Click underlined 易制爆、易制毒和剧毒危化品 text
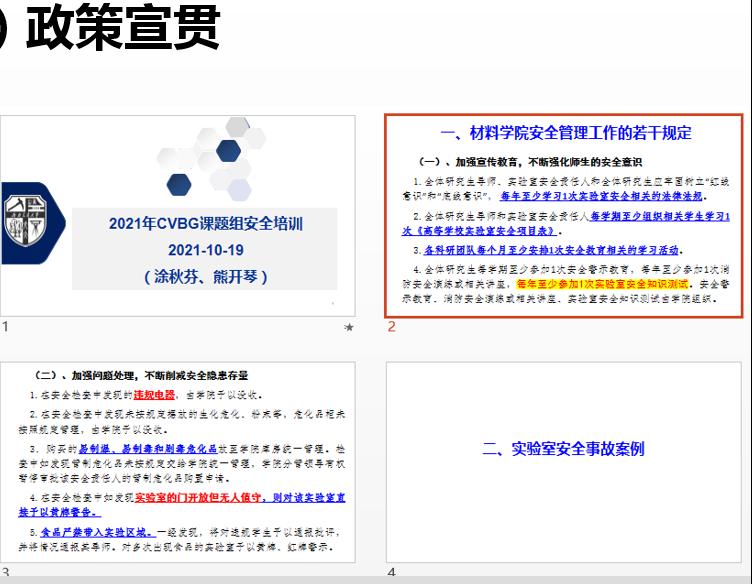The width and height of the screenshot is (752, 584). pyautogui.click(x=160, y=449)
